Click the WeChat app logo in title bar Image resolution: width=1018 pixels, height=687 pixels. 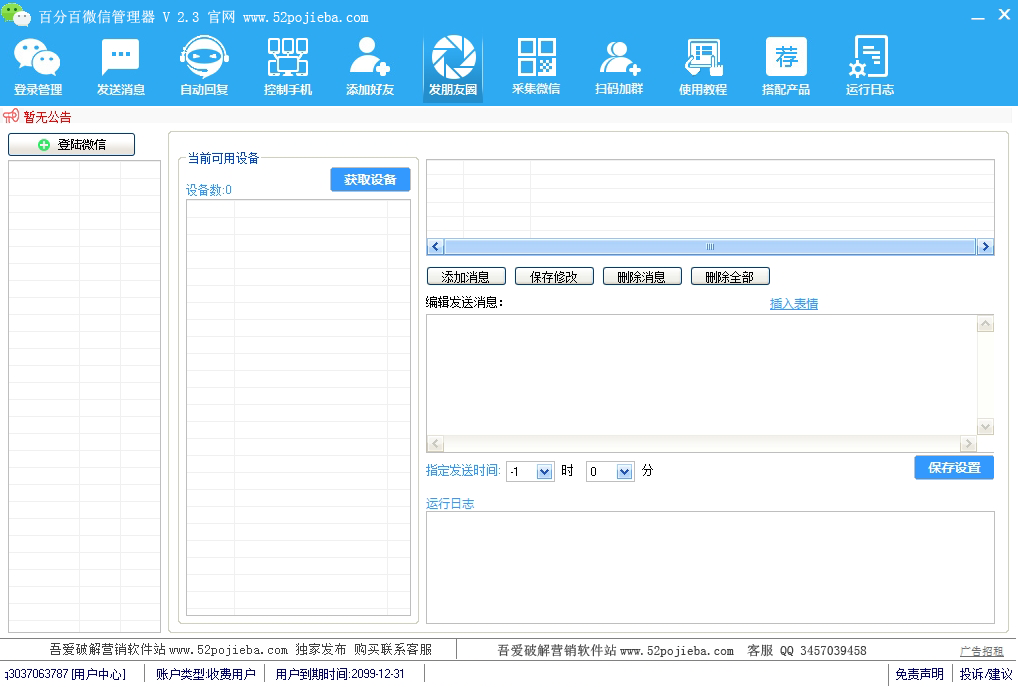point(16,14)
